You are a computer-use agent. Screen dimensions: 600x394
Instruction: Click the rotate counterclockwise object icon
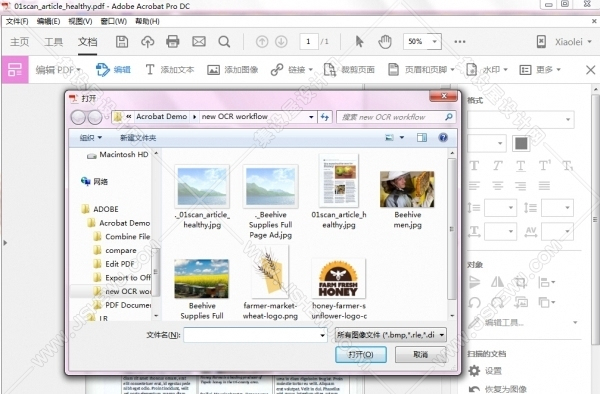point(474,303)
